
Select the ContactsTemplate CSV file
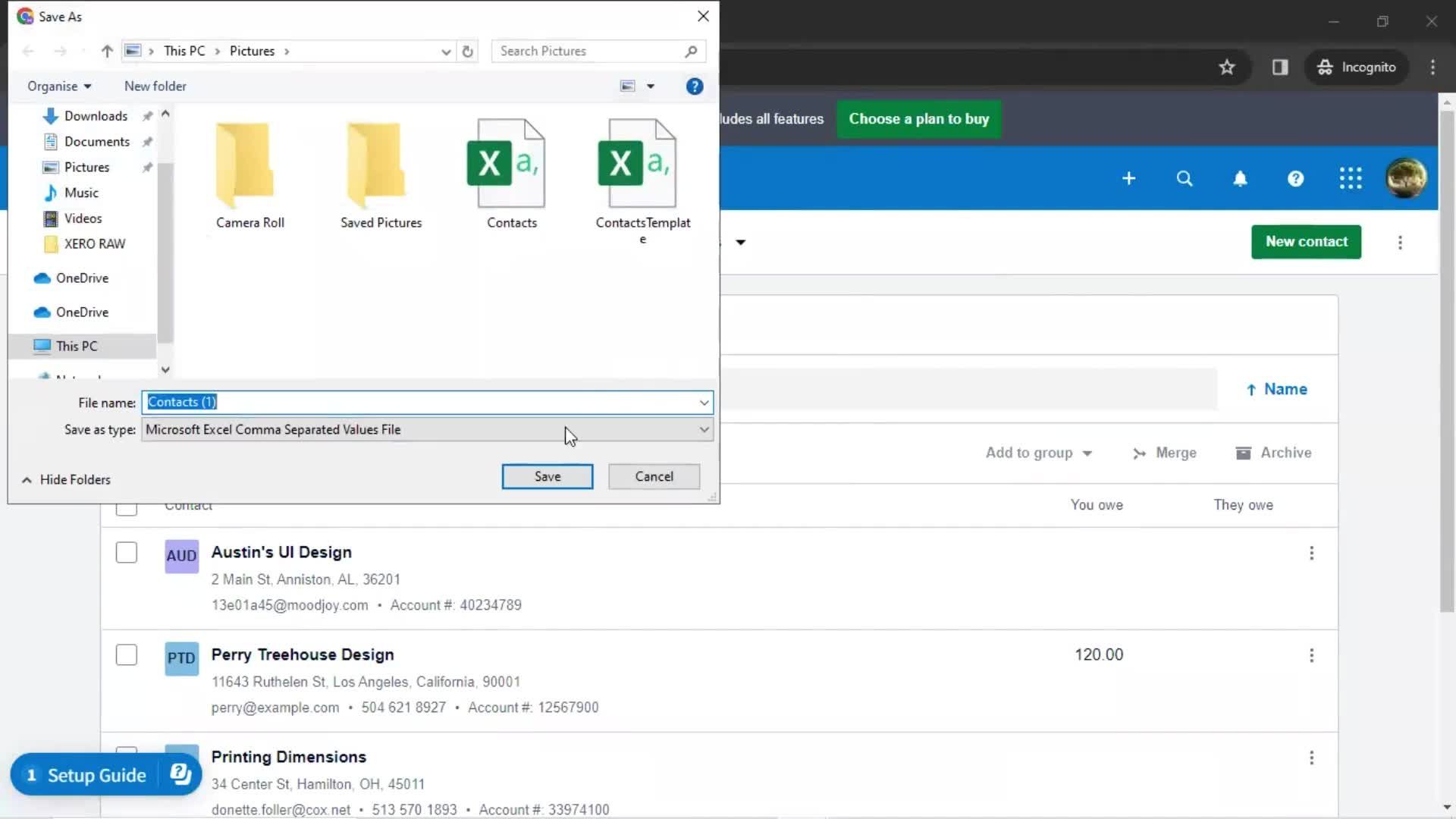642,181
